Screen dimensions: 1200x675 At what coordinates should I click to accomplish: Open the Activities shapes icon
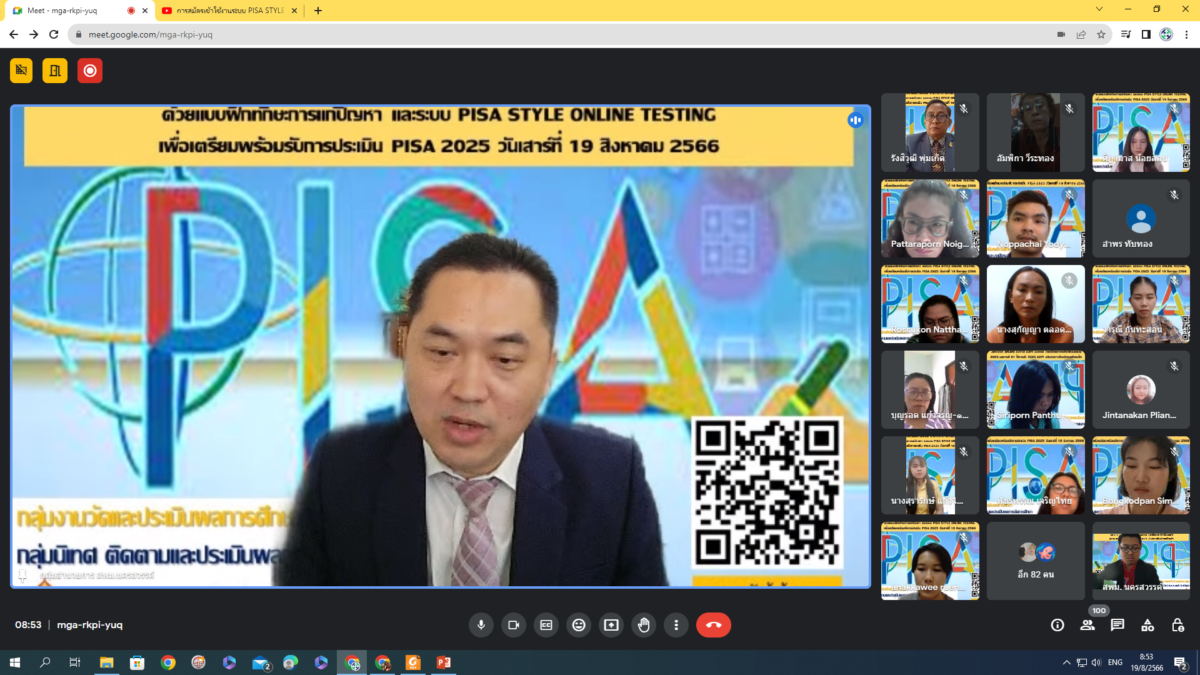click(1147, 625)
